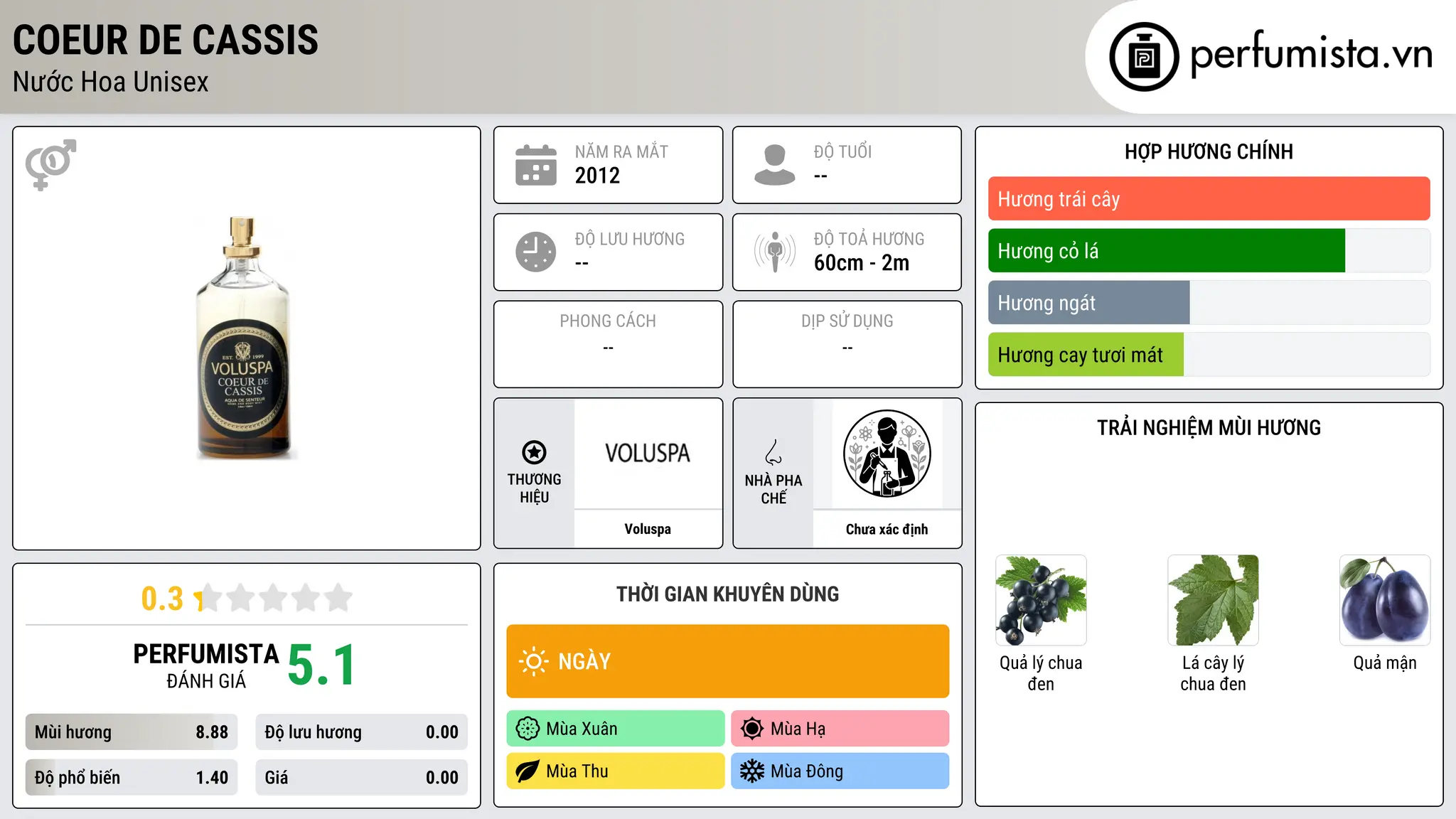Click the Hương trái cây accord bar
The width and height of the screenshot is (1456, 819).
click(x=1209, y=199)
